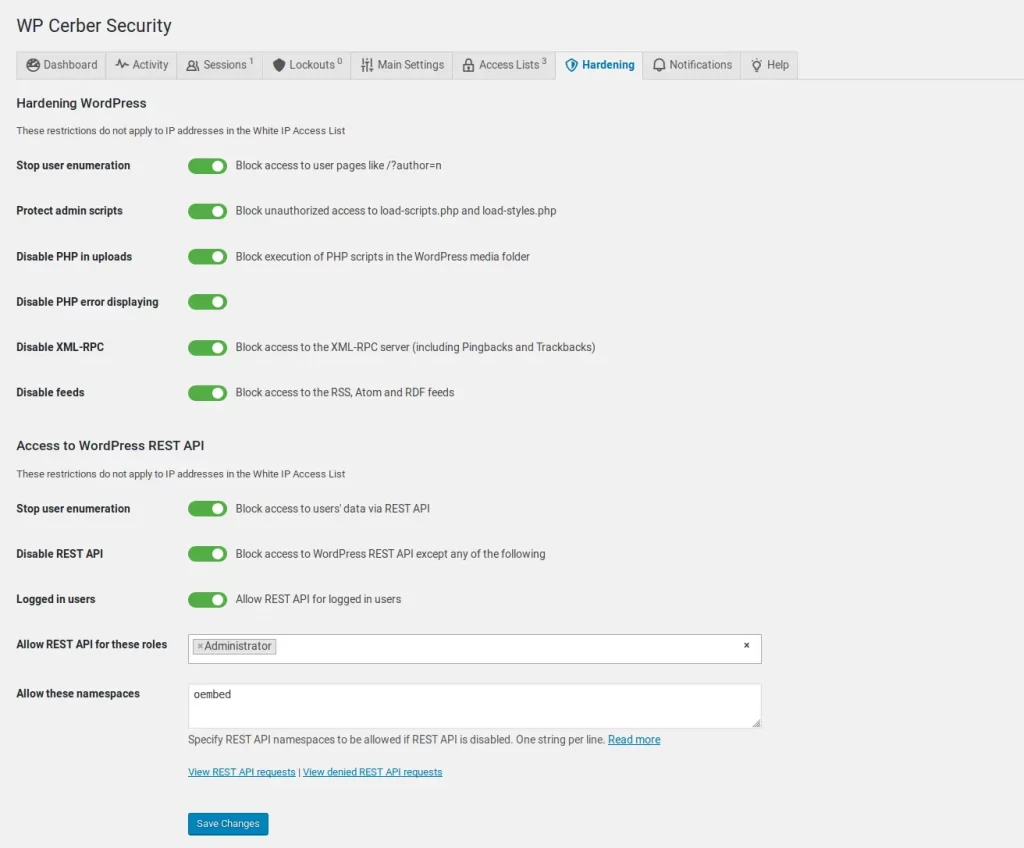Click the Lockouts shield icon
This screenshot has width=1024, height=848.
coord(279,65)
